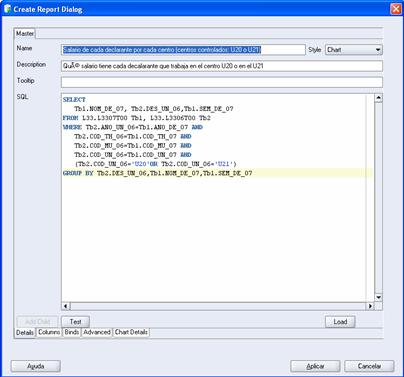
Task: Click the horizontal scroll left arrow
Action: pyautogui.click(x=66, y=306)
